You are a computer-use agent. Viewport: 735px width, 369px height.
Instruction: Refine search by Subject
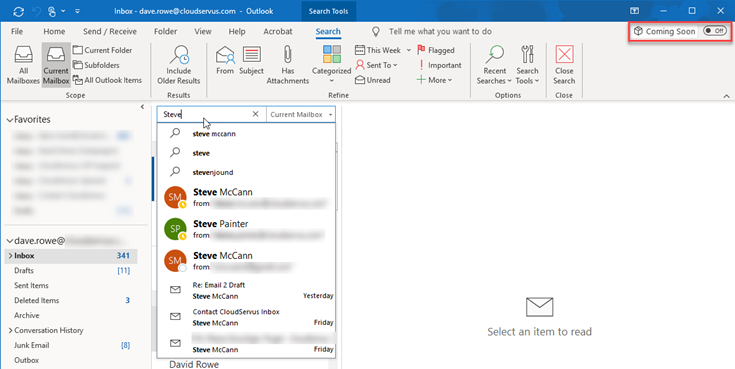[x=251, y=60]
